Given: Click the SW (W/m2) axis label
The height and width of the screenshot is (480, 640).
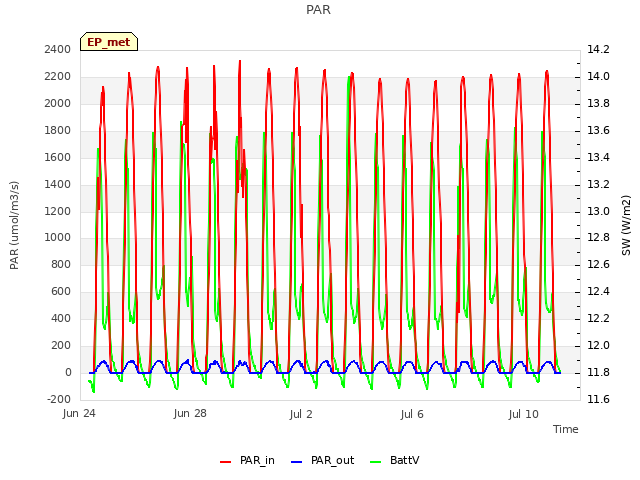Looking at the screenshot, I should click(x=626, y=225).
